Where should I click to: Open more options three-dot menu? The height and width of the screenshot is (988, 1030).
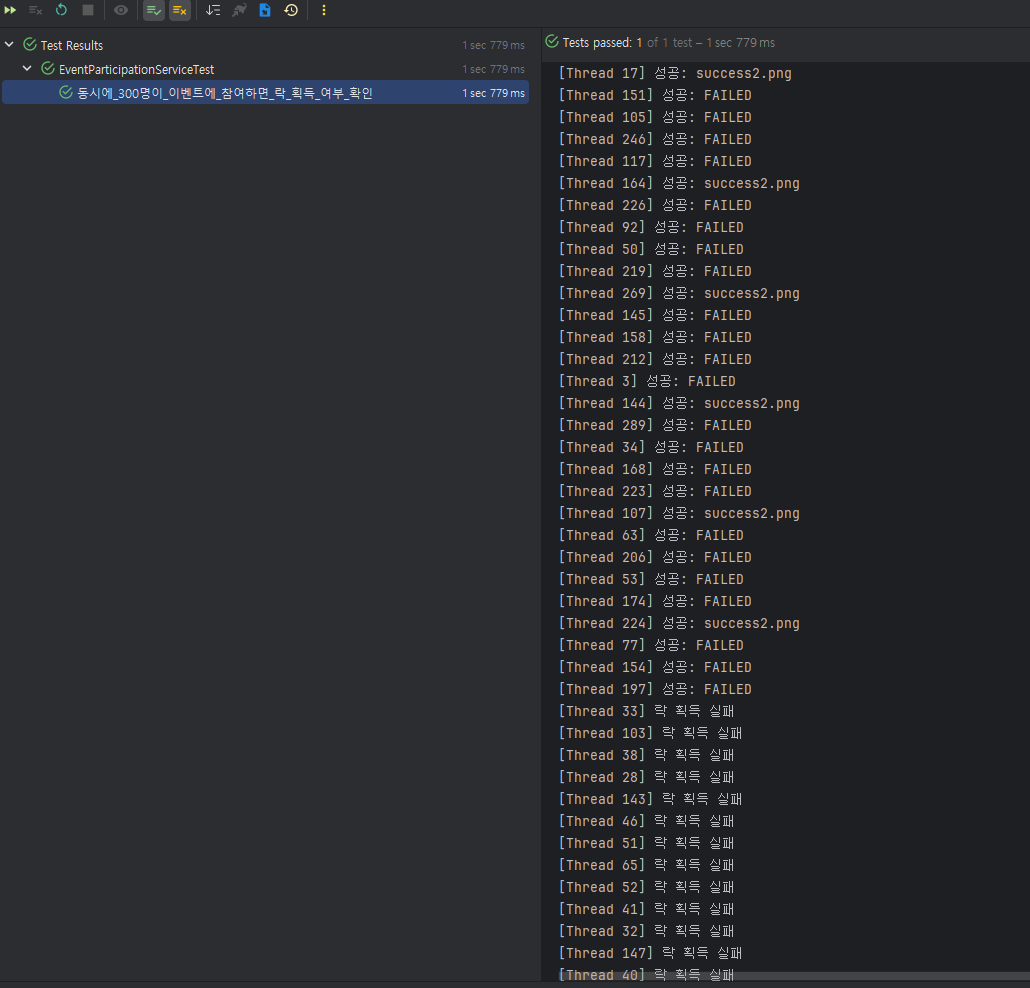click(324, 11)
